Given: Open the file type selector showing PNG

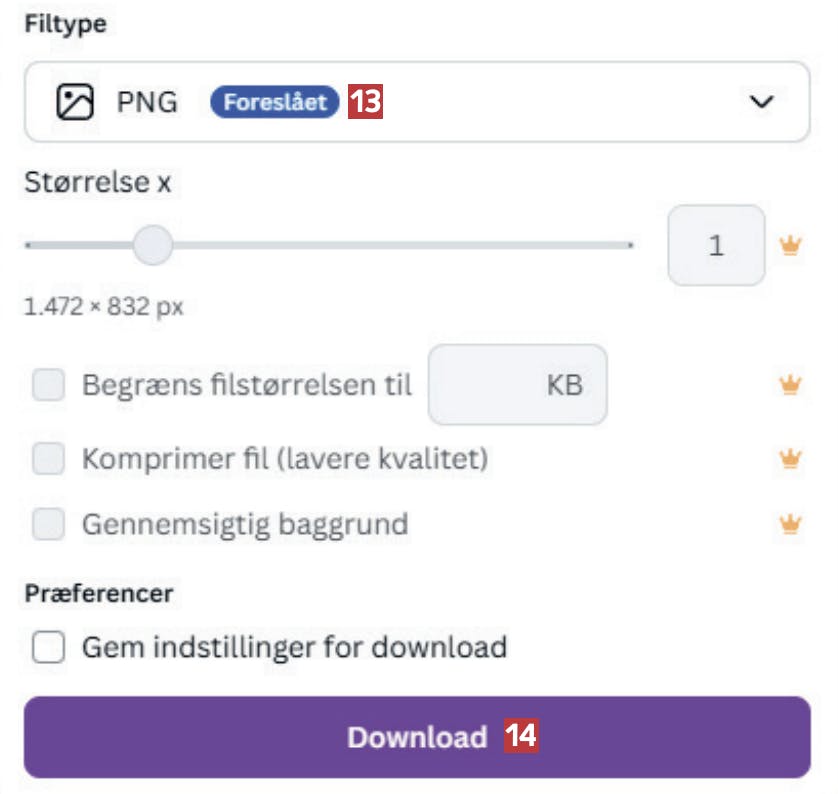Looking at the screenshot, I should pos(416,102).
